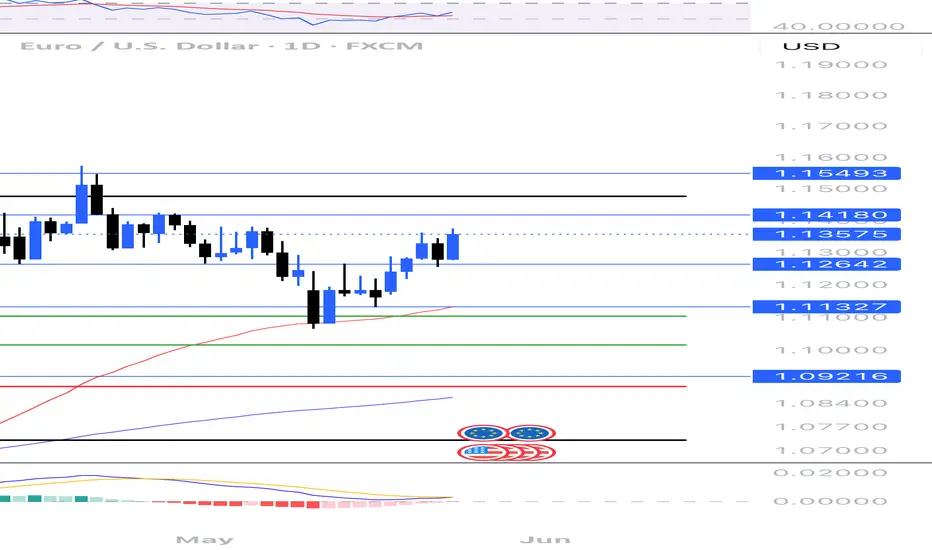Click the 1.19000 price scale value
Viewport: 932px width, 550px height.
(831, 65)
